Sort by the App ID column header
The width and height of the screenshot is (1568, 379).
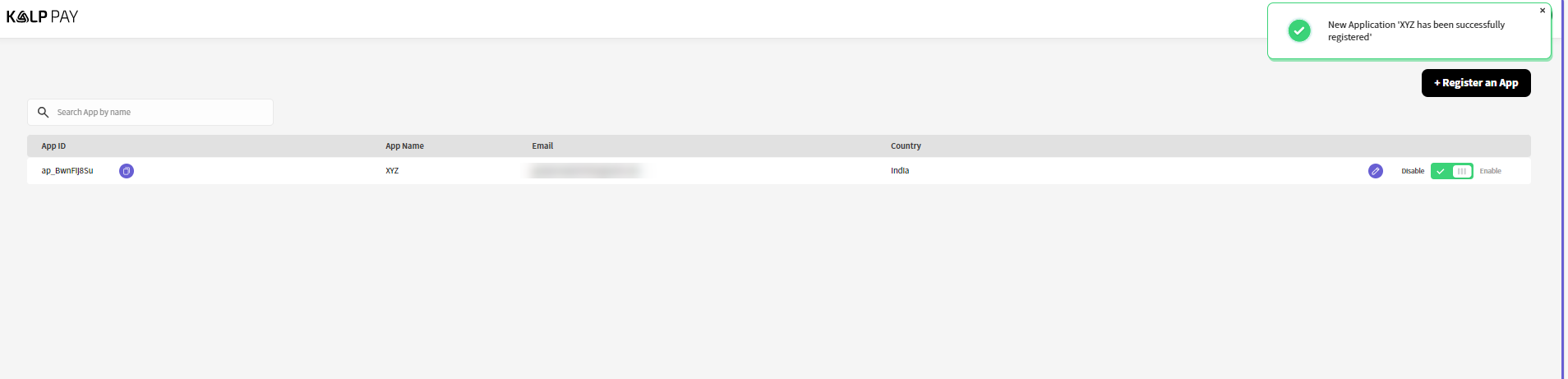coord(53,146)
